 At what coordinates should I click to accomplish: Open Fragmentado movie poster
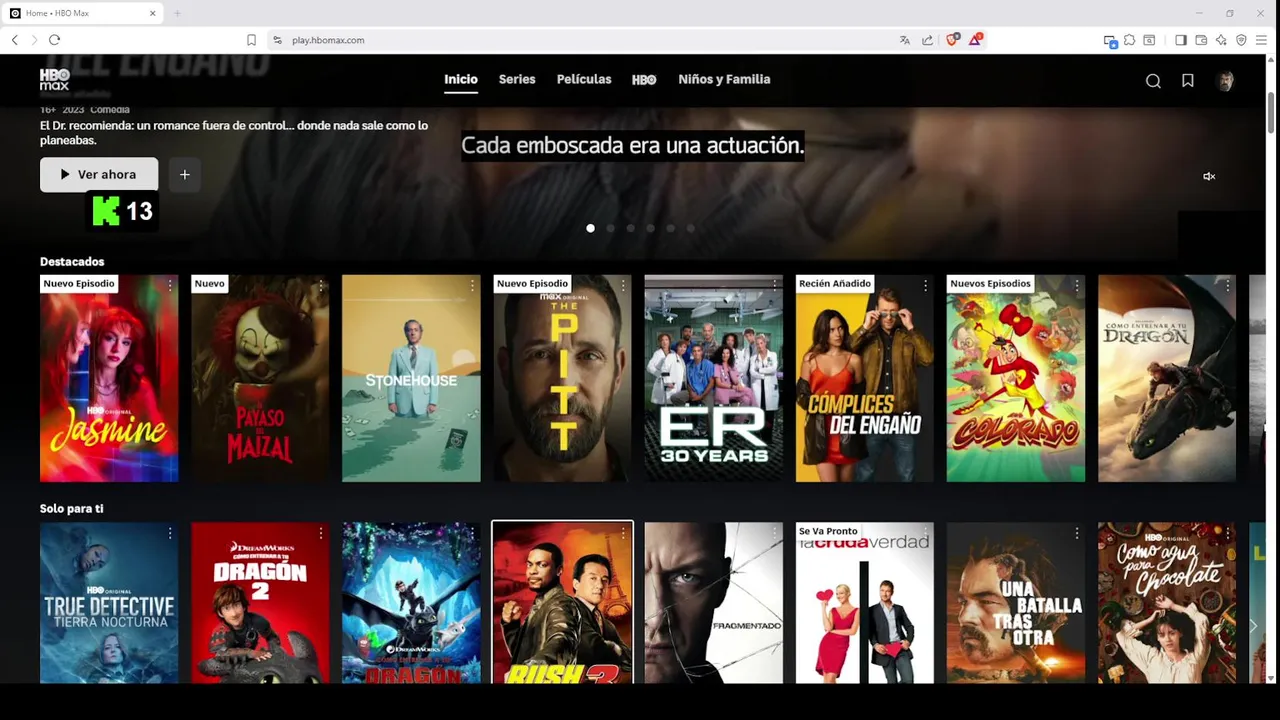point(713,602)
